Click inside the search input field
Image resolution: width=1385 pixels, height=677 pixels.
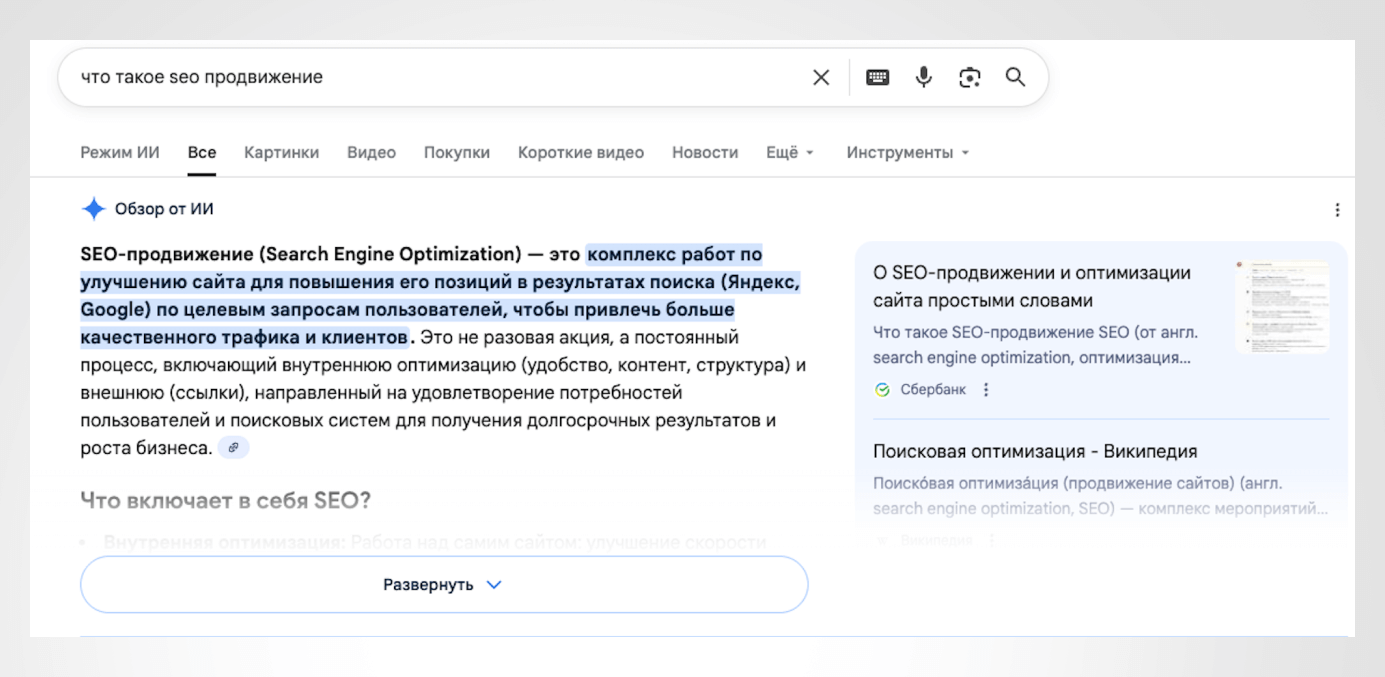(400, 76)
